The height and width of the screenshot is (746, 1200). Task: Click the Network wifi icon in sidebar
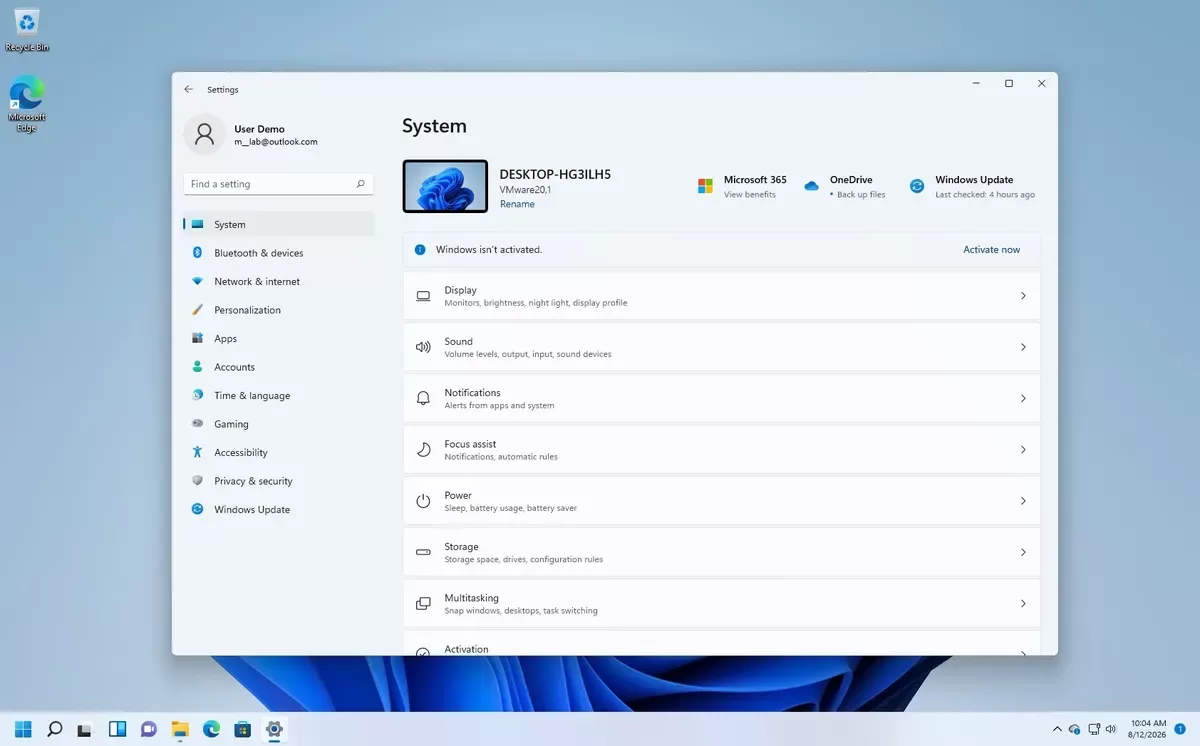pos(197,282)
